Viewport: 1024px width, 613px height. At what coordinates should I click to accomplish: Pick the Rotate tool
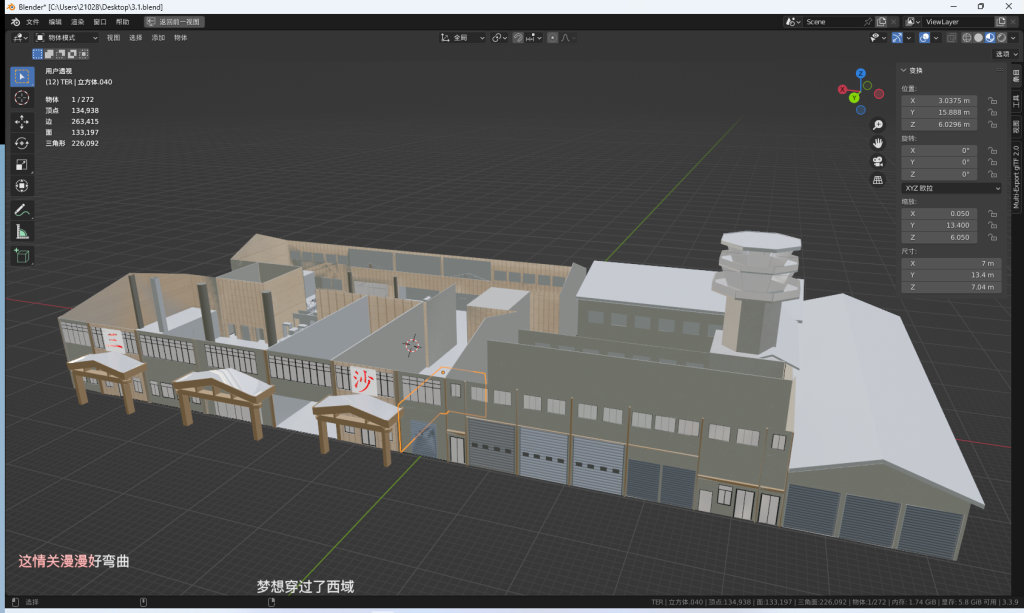click(22, 143)
